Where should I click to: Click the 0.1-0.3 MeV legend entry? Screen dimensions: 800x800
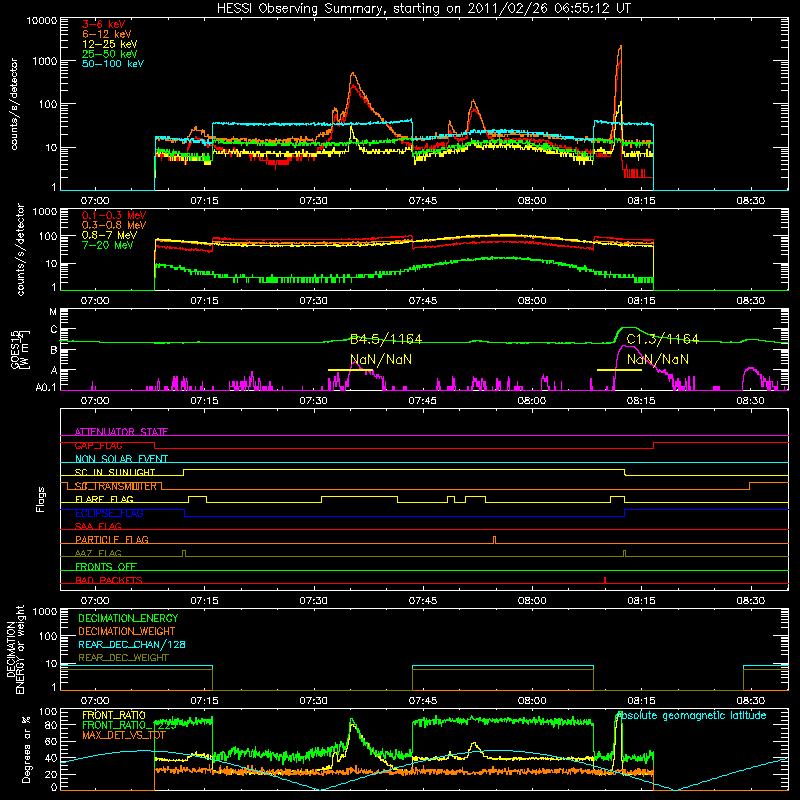114,215
